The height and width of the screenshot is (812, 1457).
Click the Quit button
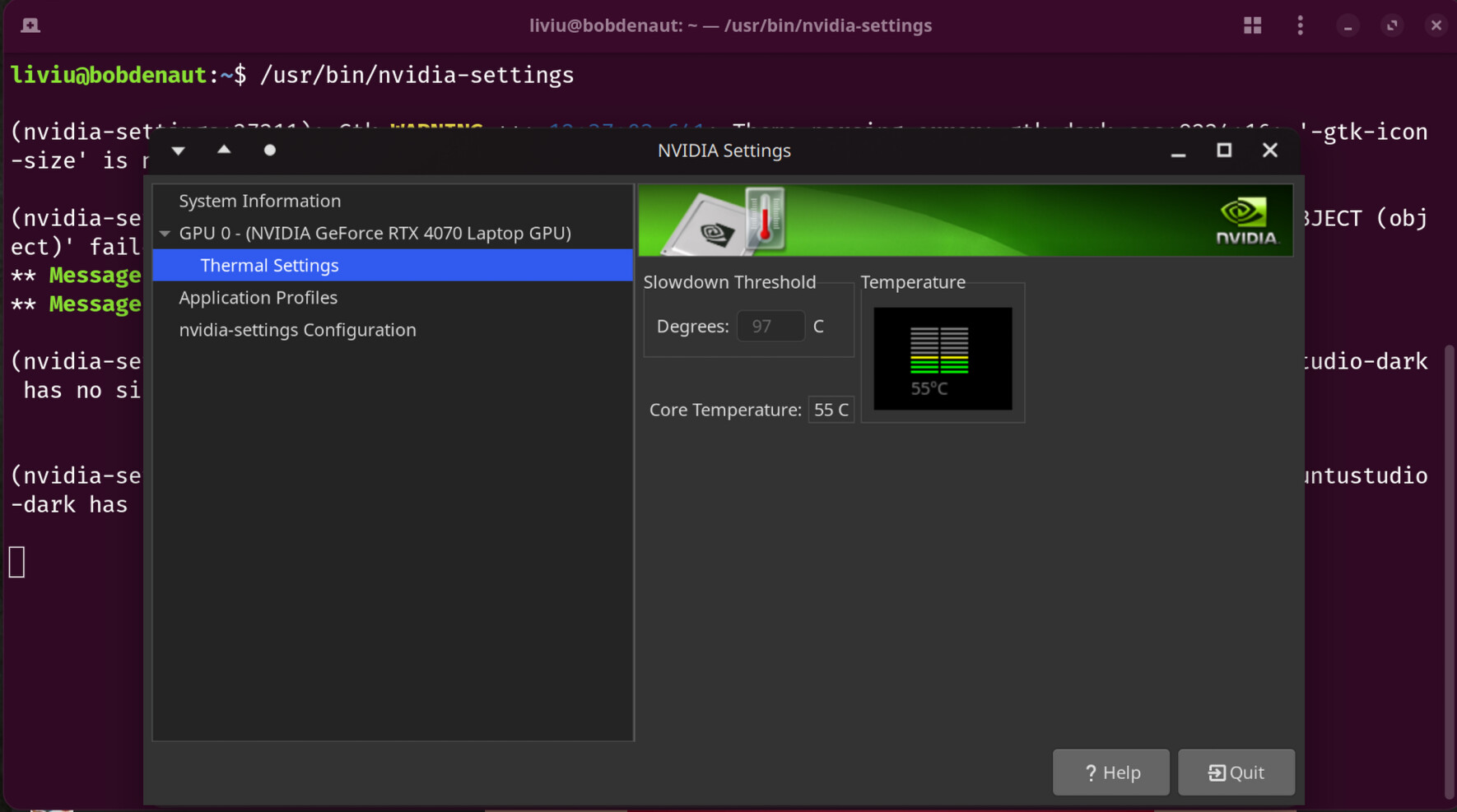click(x=1236, y=773)
